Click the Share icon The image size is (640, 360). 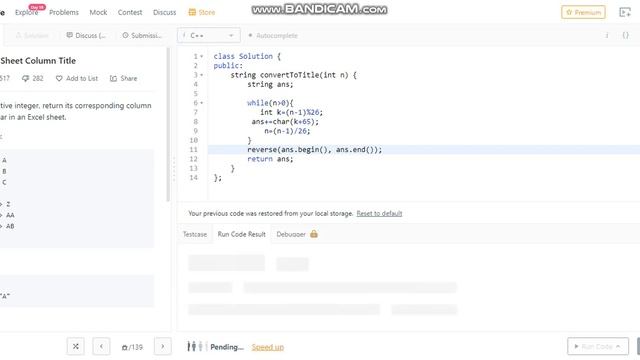pos(113,78)
